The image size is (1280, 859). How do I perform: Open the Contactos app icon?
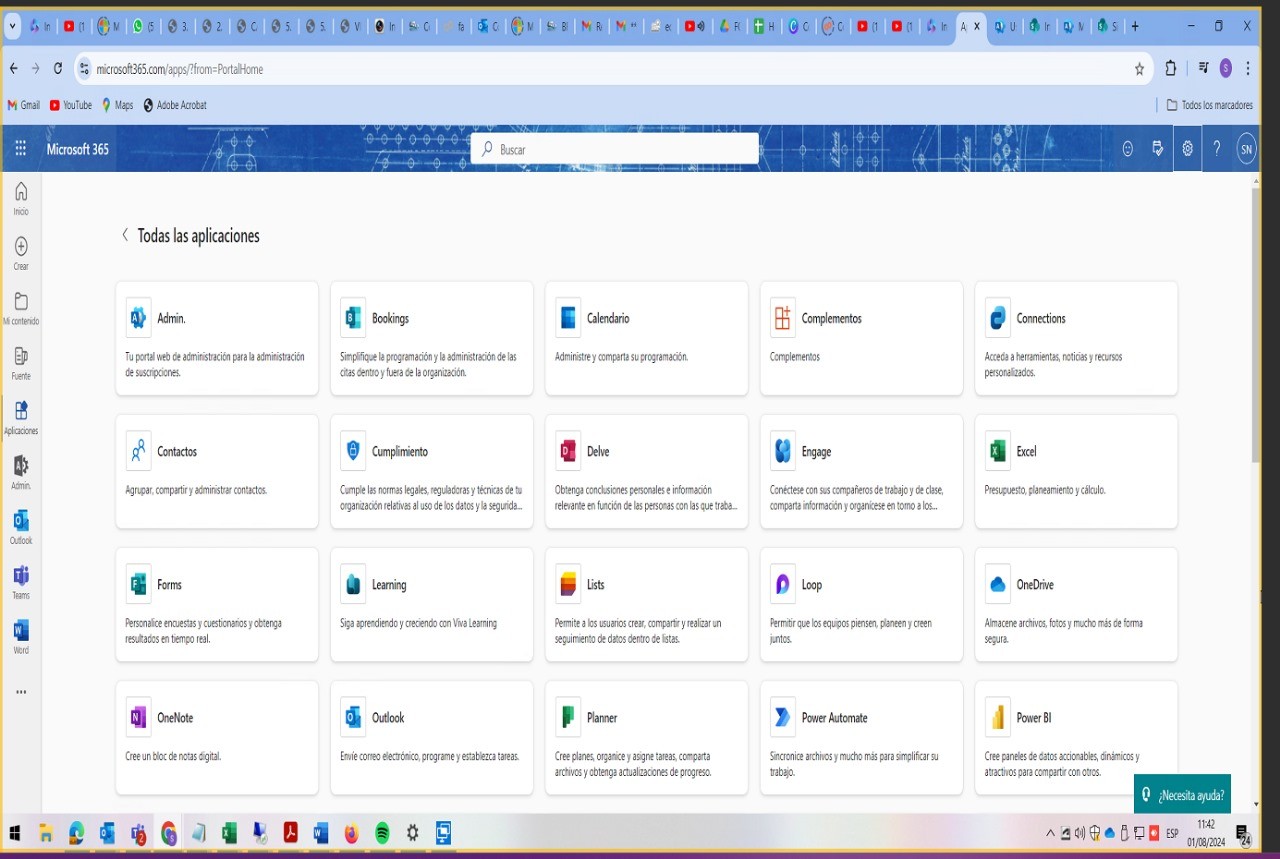coord(138,451)
